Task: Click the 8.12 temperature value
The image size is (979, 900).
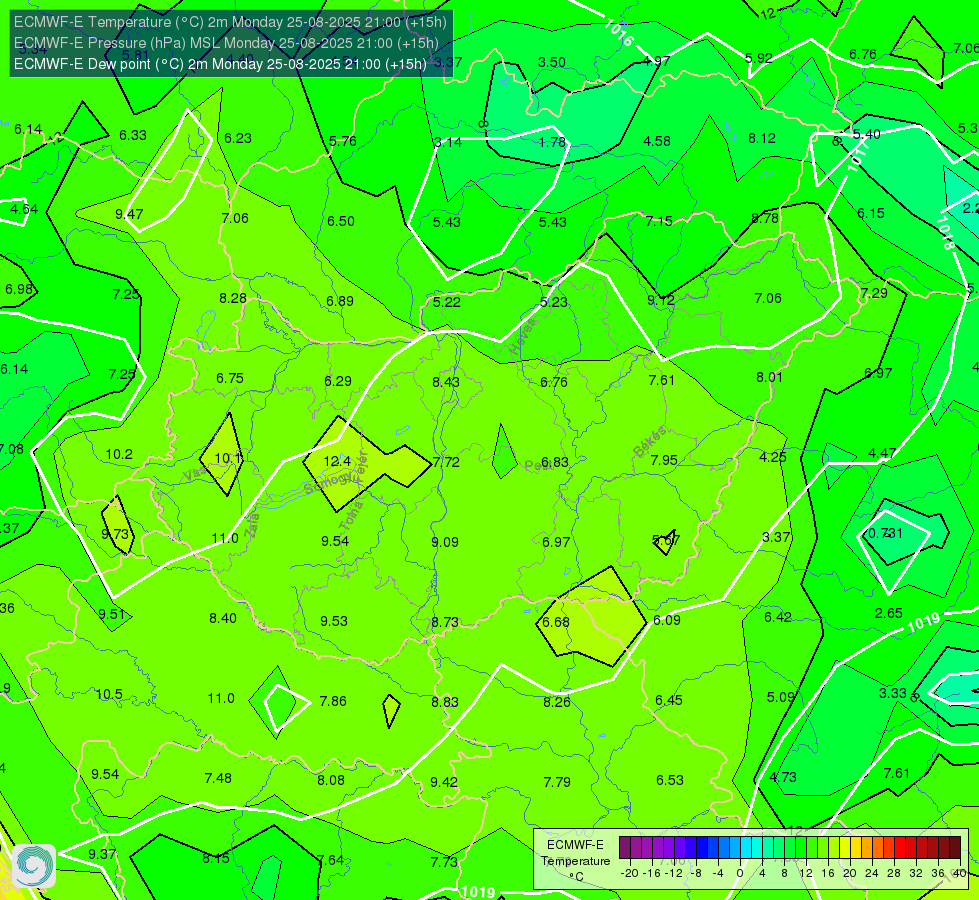Action: pyautogui.click(x=762, y=138)
